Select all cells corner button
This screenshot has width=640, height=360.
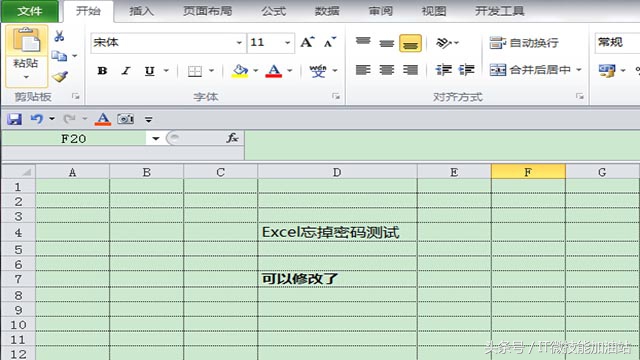18,172
